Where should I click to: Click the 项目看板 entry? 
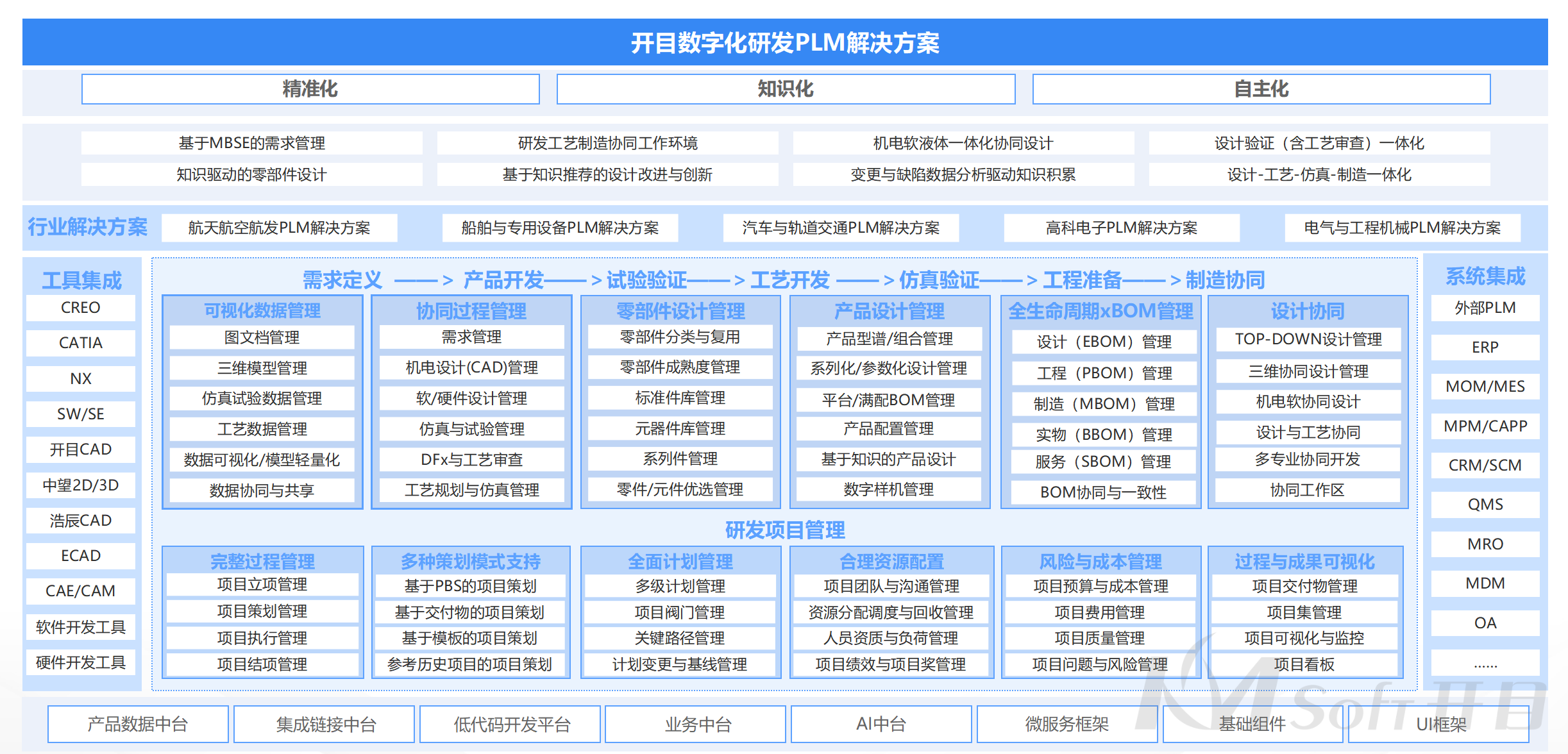coord(1304,665)
